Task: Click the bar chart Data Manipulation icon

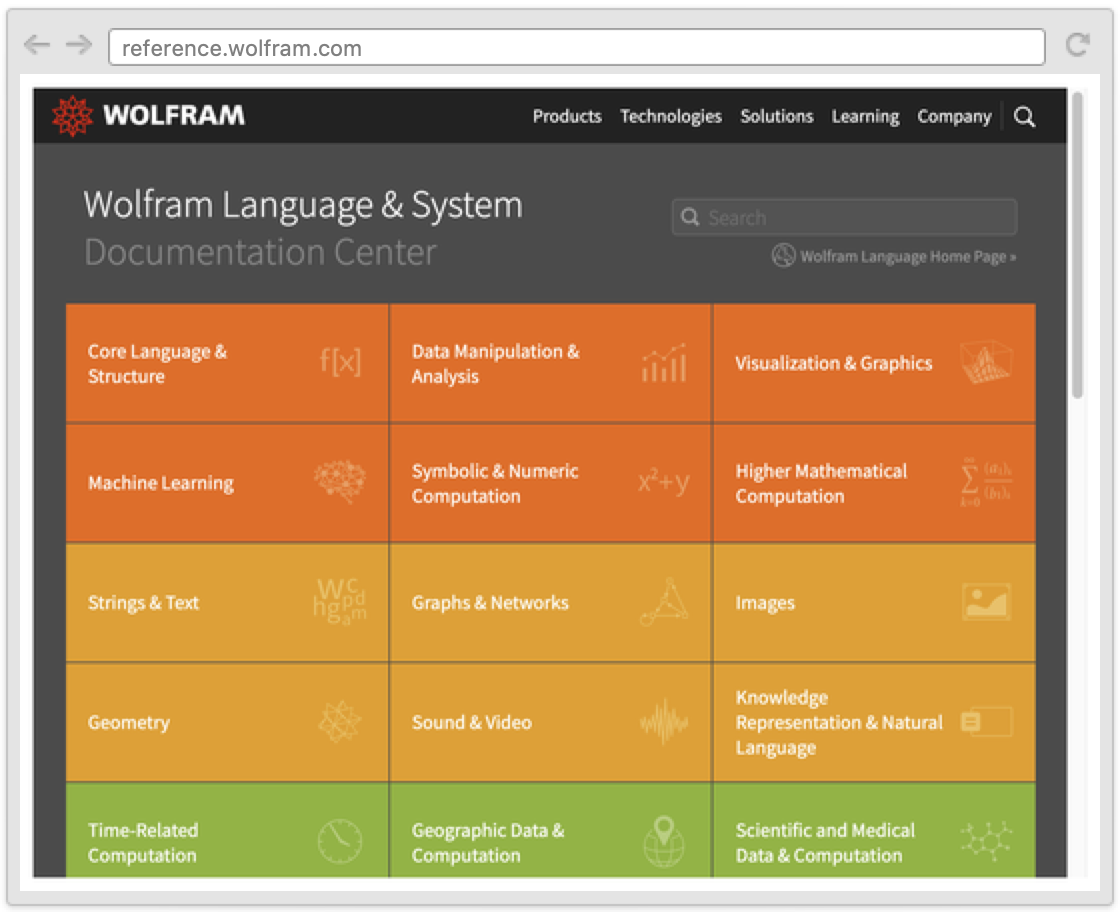Action: [663, 363]
